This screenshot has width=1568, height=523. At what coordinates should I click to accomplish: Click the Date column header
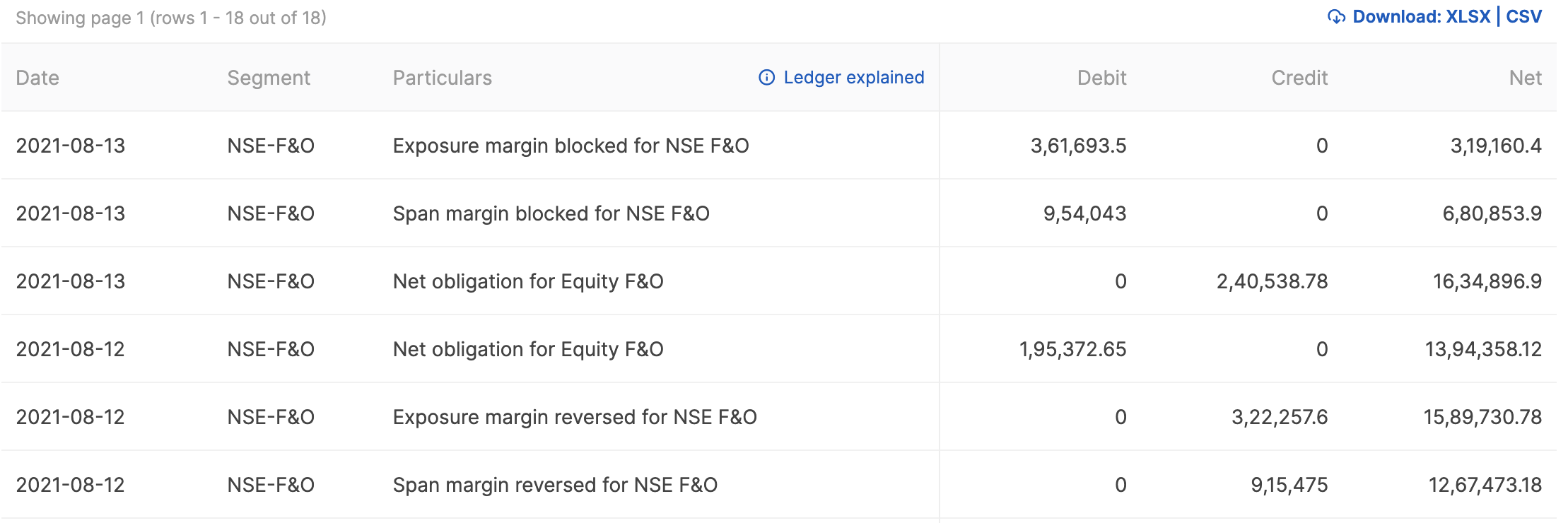coord(37,78)
